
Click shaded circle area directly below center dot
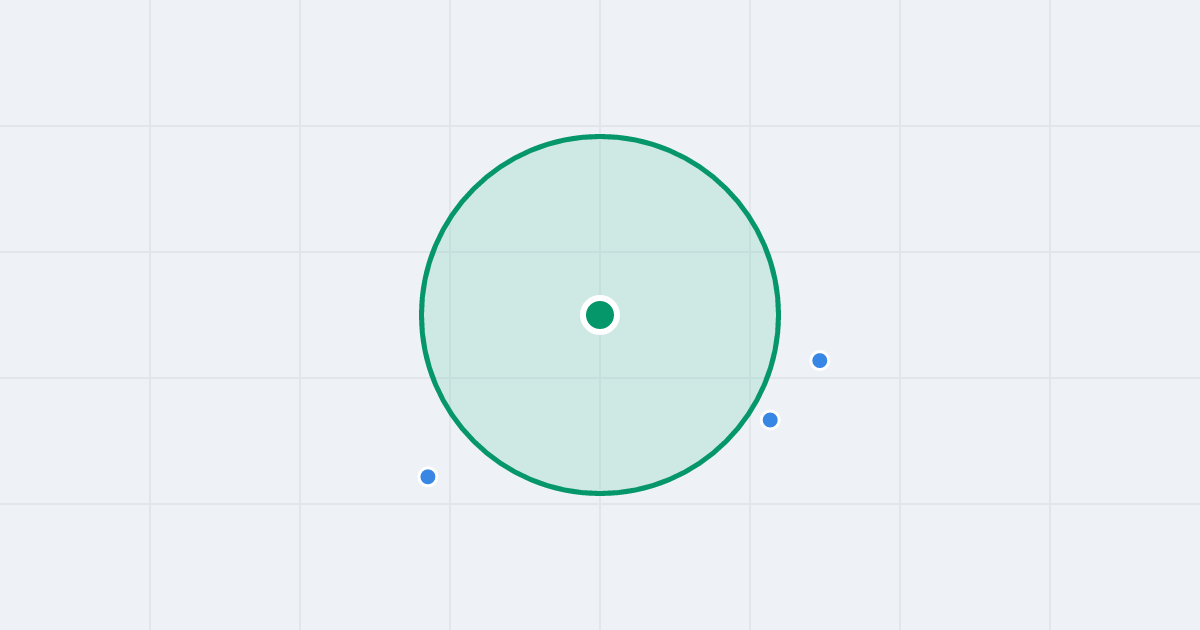pos(600,412)
